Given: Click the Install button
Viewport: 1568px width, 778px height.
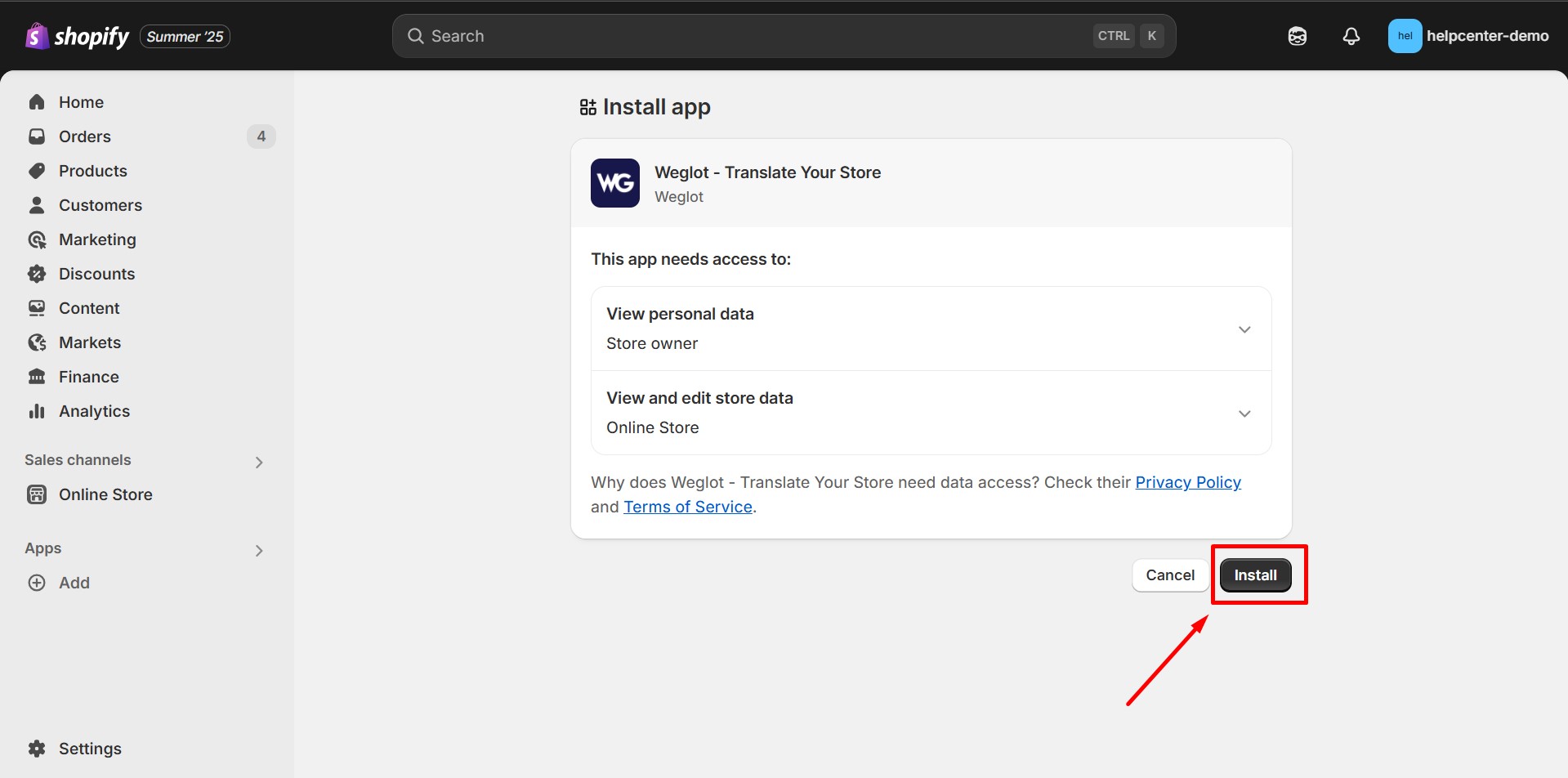Looking at the screenshot, I should coord(1255,575).
